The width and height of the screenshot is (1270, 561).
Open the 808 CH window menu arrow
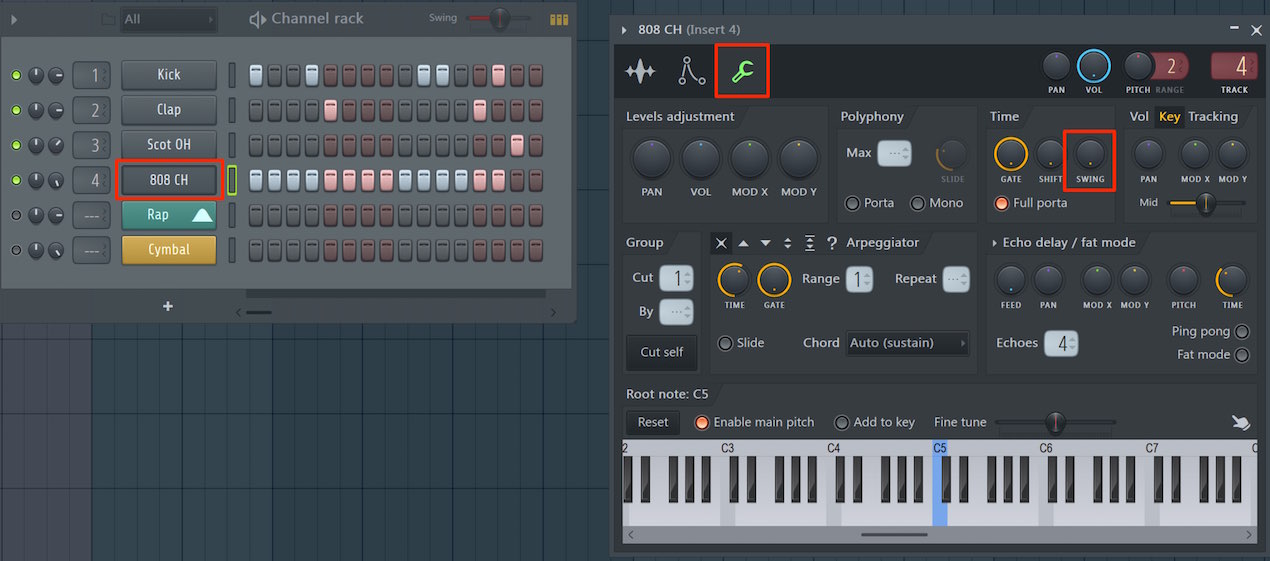pos(625,30)
